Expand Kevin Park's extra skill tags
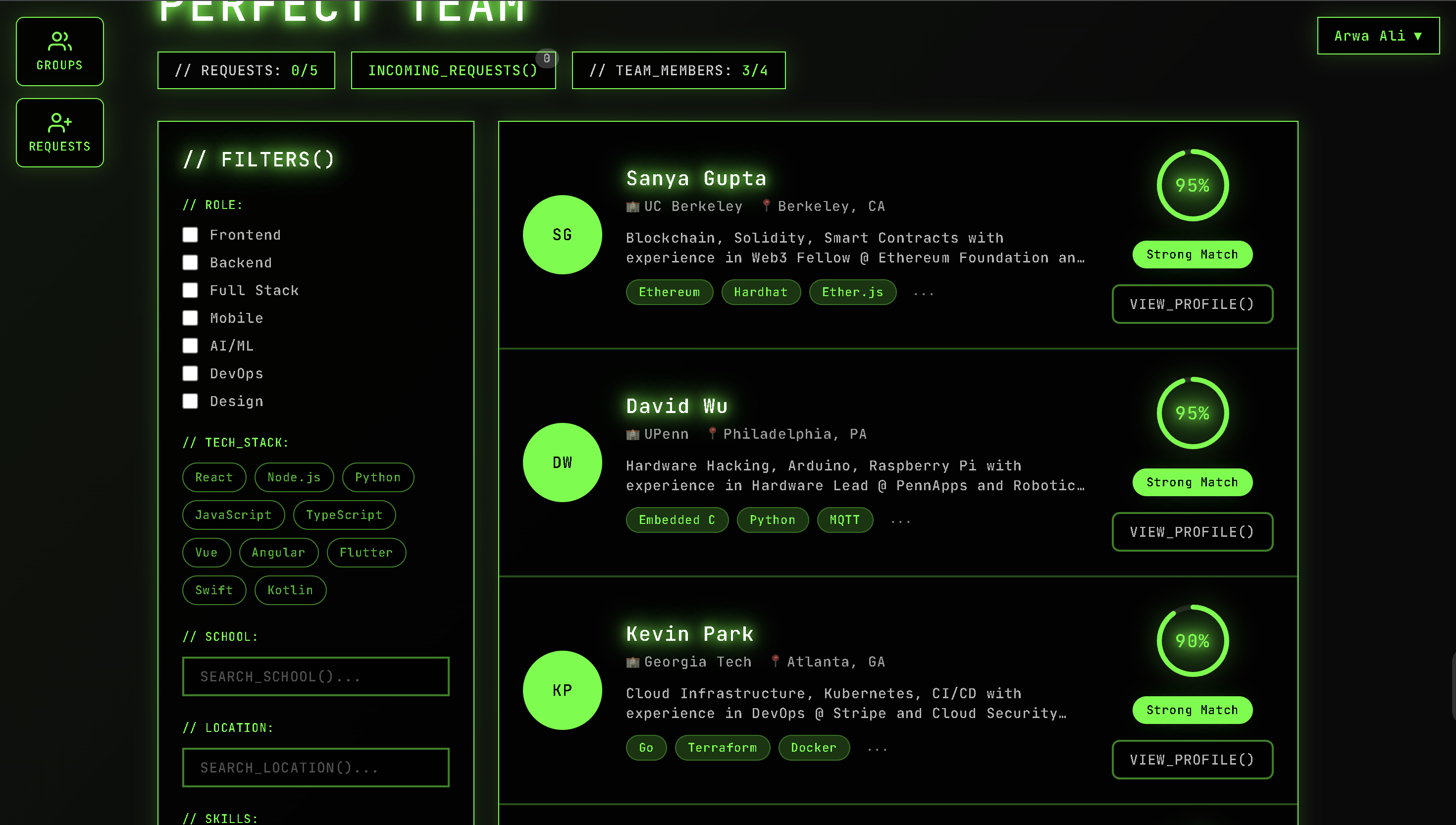The width and height of the screenshot is (1456, 825). [x=877, y=748]
